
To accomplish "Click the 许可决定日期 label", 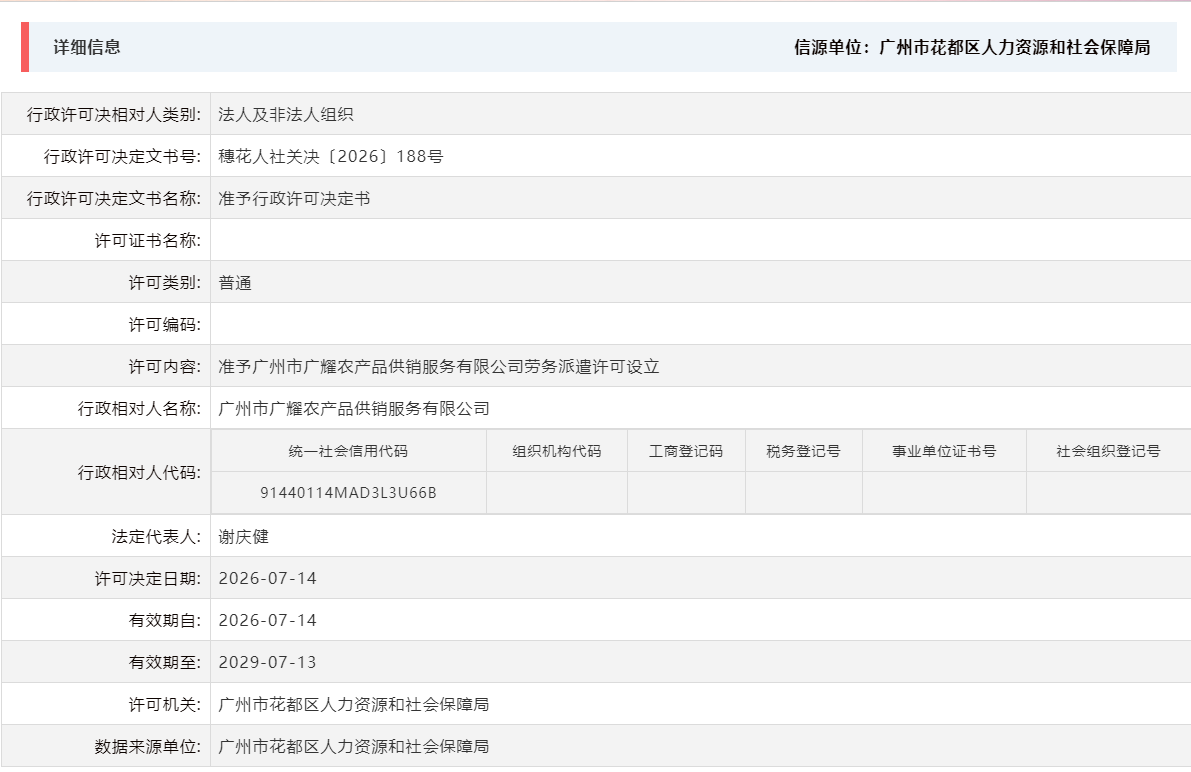I will coord(147,578).
